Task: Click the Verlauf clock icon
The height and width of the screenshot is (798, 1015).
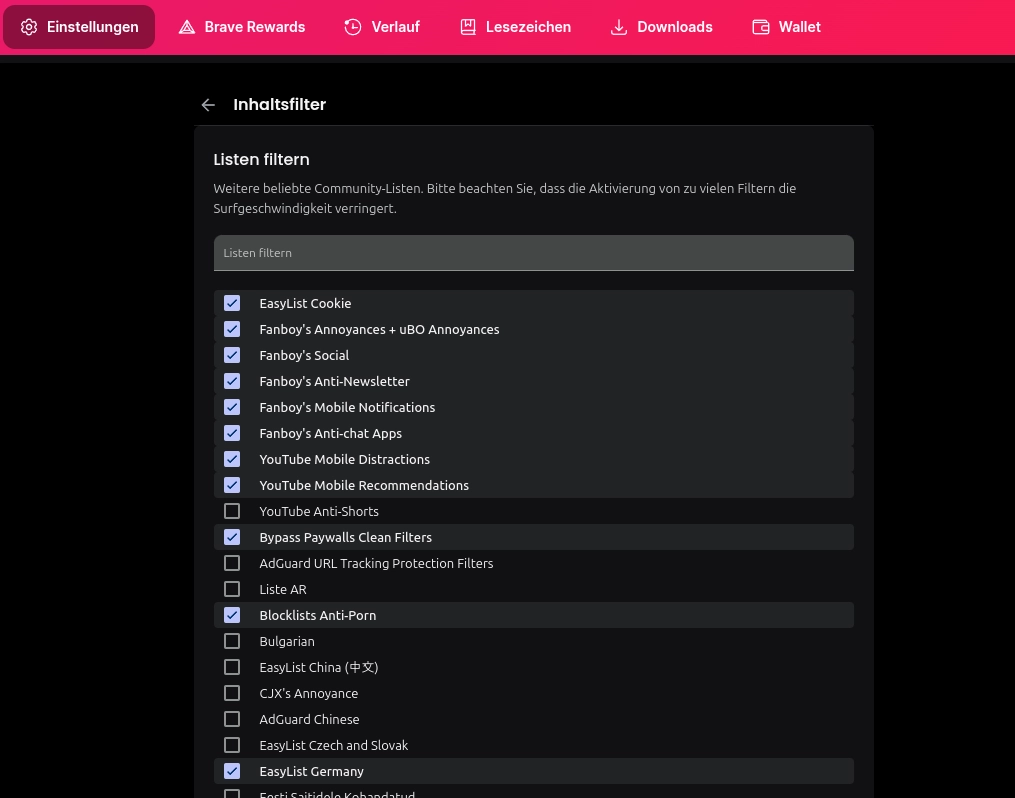Action: tap(353, 27)
